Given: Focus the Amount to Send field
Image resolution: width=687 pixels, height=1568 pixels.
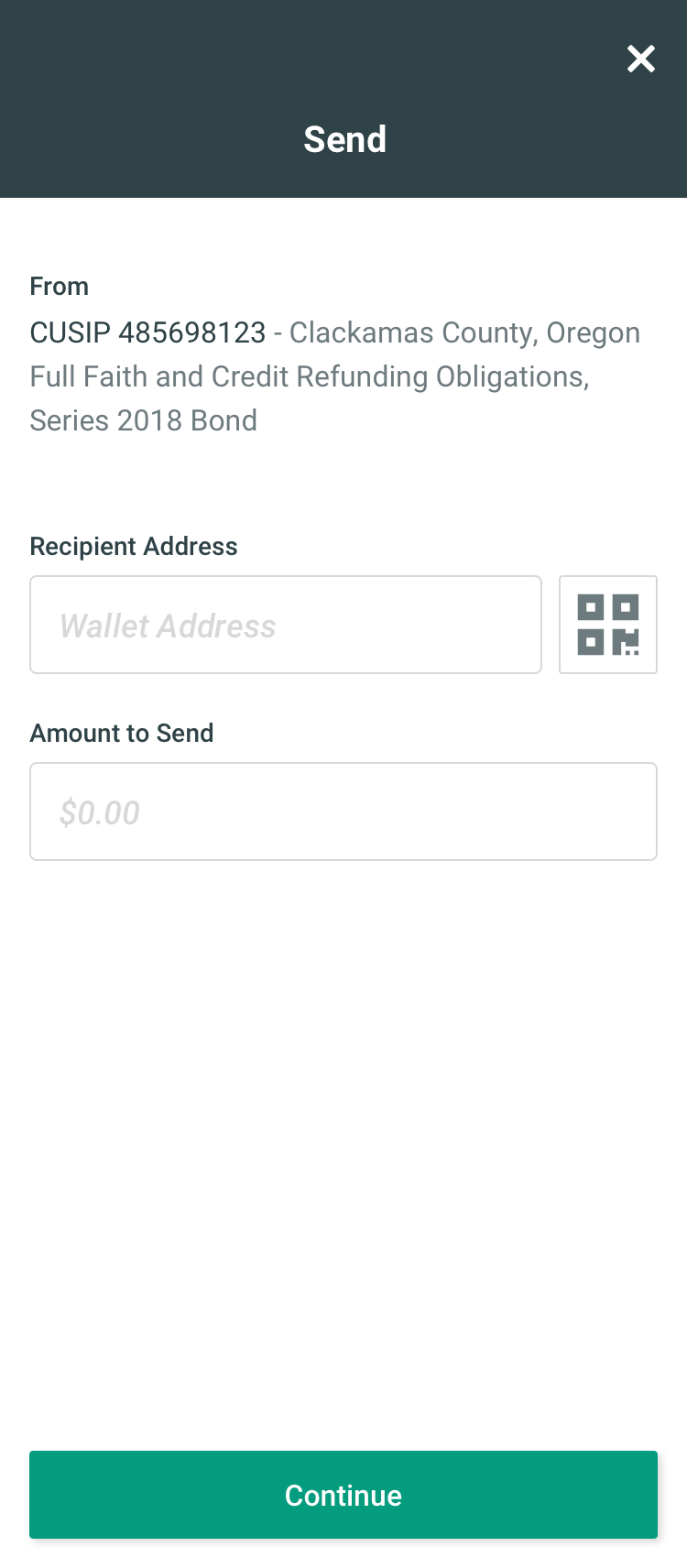Looking at the screenshot, I should pos(343,811).
